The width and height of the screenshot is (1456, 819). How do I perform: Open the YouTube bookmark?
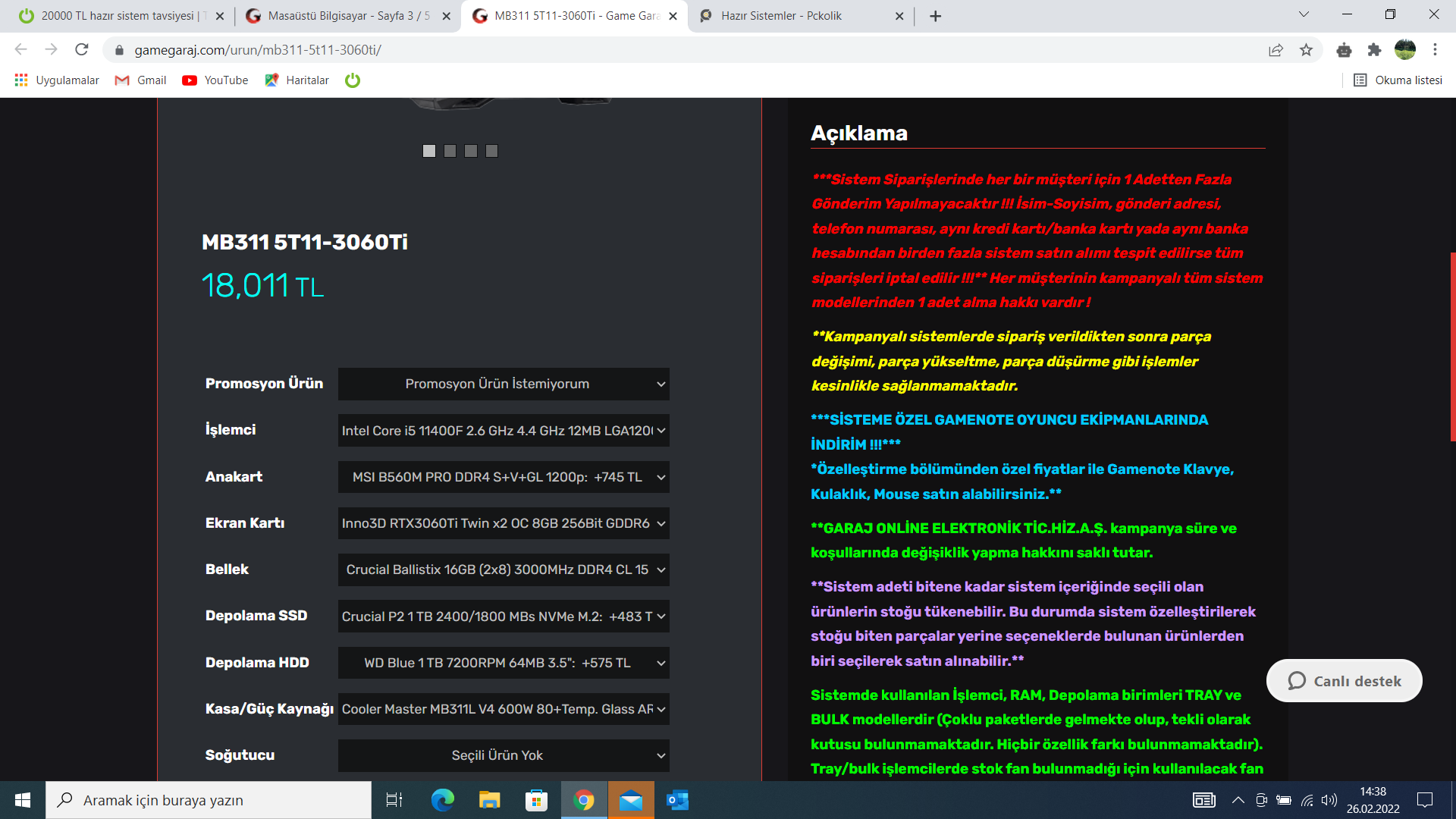(215, 80)
